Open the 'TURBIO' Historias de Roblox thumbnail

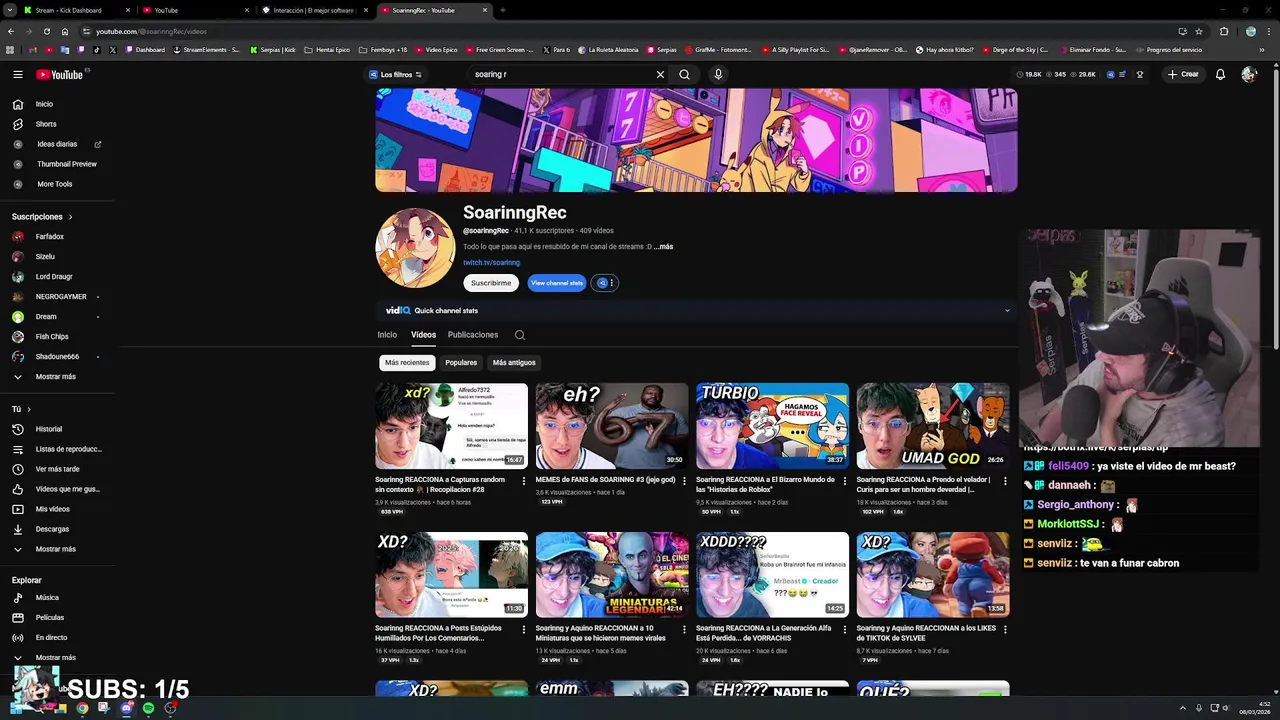click(772, 426)
